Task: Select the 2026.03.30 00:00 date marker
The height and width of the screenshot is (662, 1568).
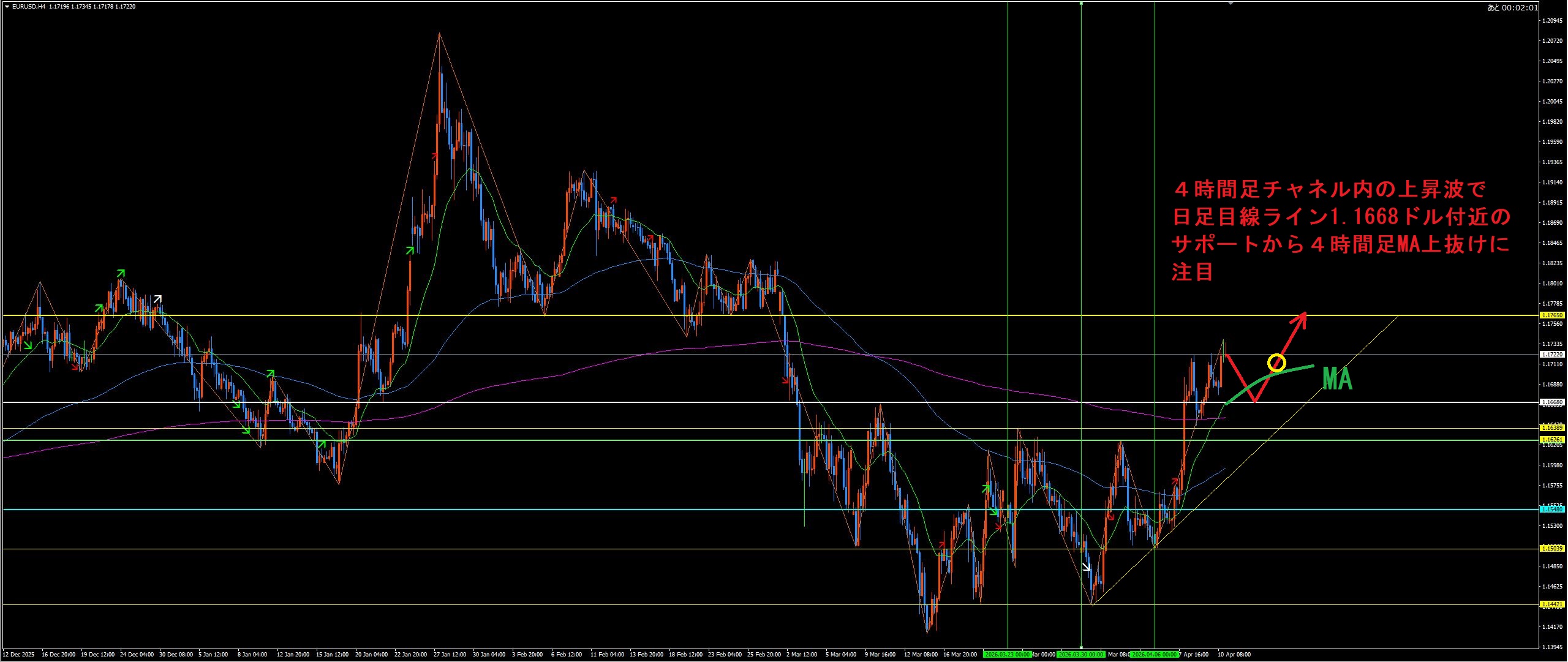Action: click(x=1080, y=655)
